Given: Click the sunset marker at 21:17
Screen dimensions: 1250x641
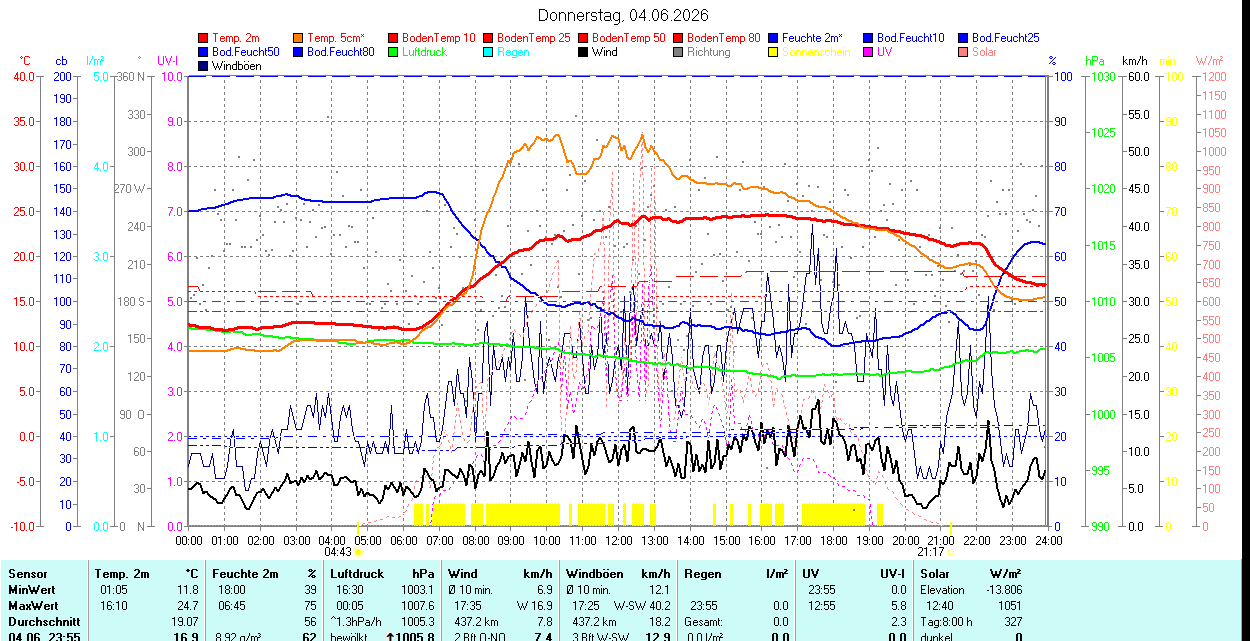Looking at the screenshot, I should click(x=951, y=552).
